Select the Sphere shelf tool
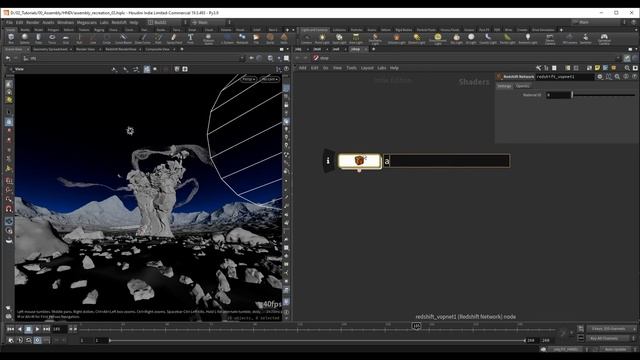640x360 pixels. (x=24, y=38)
